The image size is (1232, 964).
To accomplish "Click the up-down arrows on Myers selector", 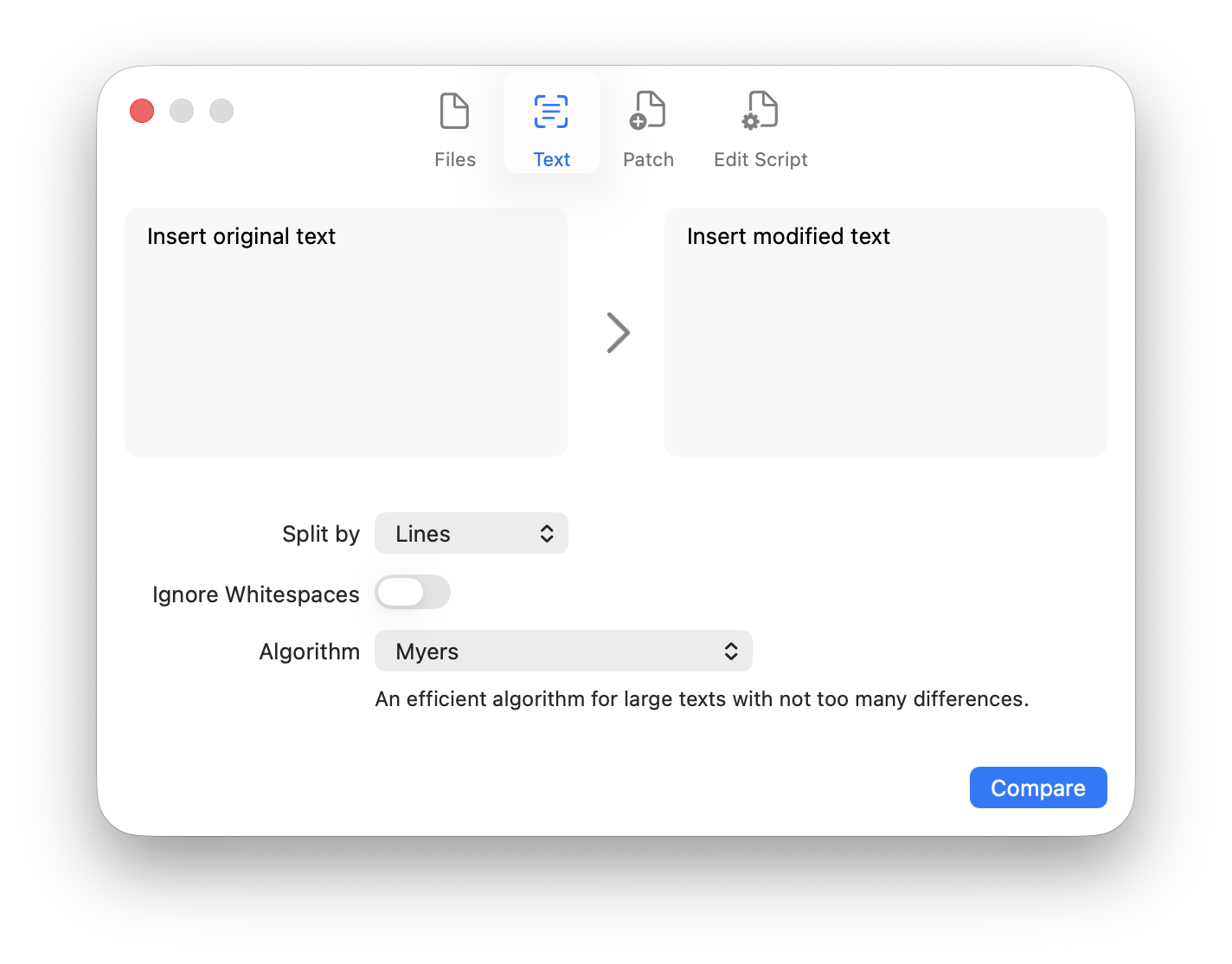I will (x=731, y=652).
